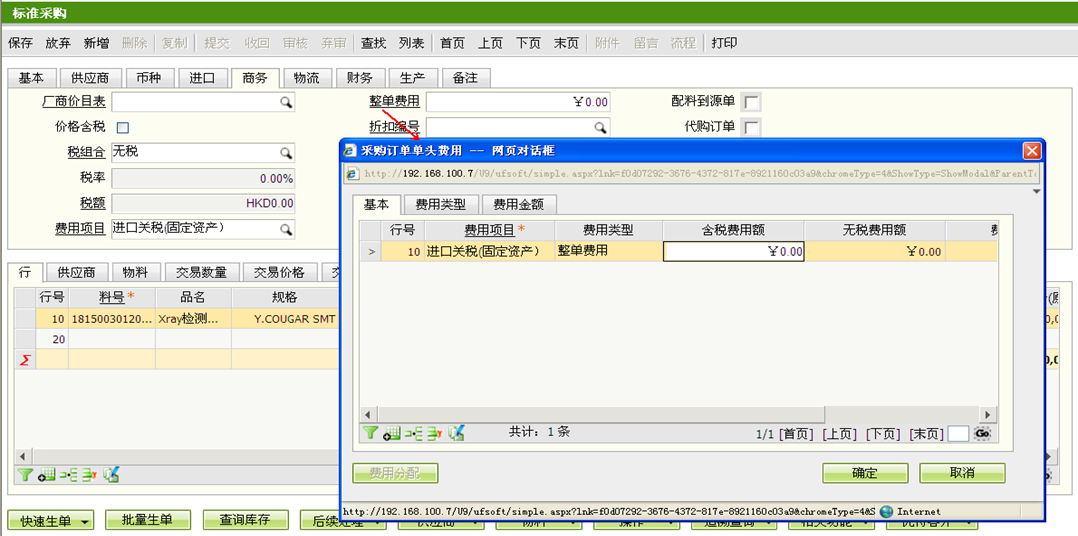This screenshot has height=536, width=1078.
Task: Click filter funnel icon under main order grid
Action: pyautogui.click(x=25, y=475)
